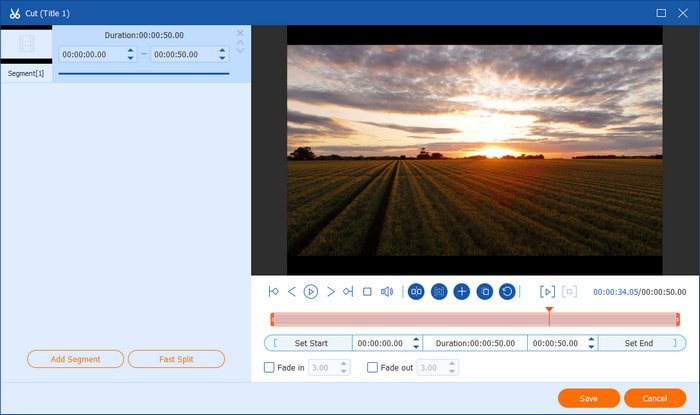Decrease the Segment[1] start time

130,58
